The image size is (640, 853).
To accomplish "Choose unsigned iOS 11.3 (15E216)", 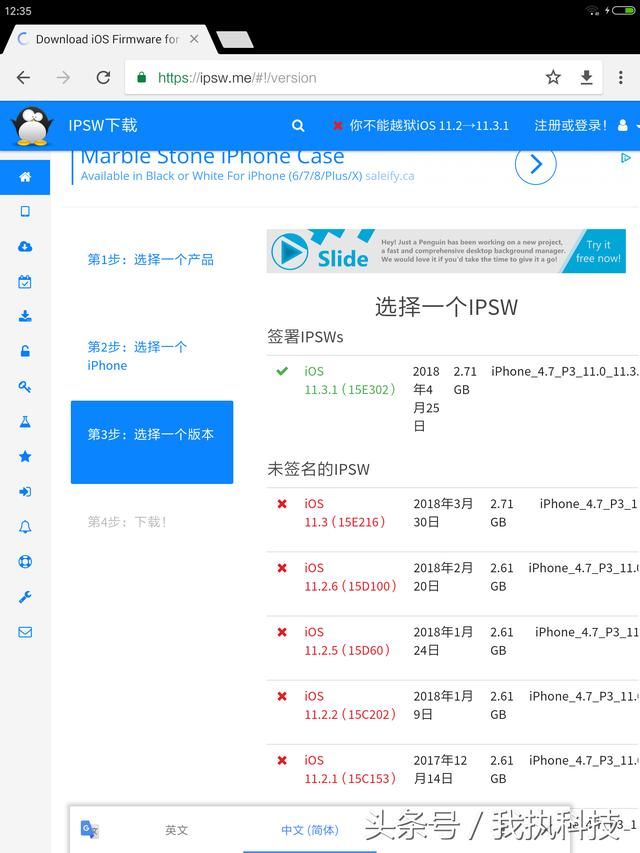I will [x=344, y=512].
